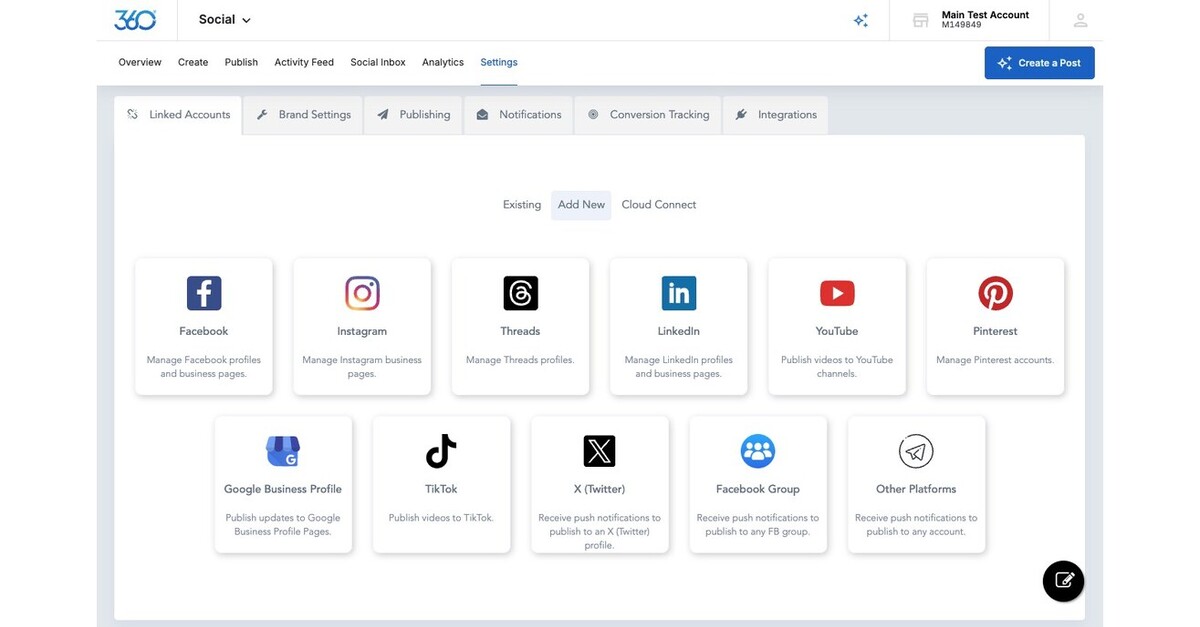Click the Facebook Group people icon

point(758,451)
